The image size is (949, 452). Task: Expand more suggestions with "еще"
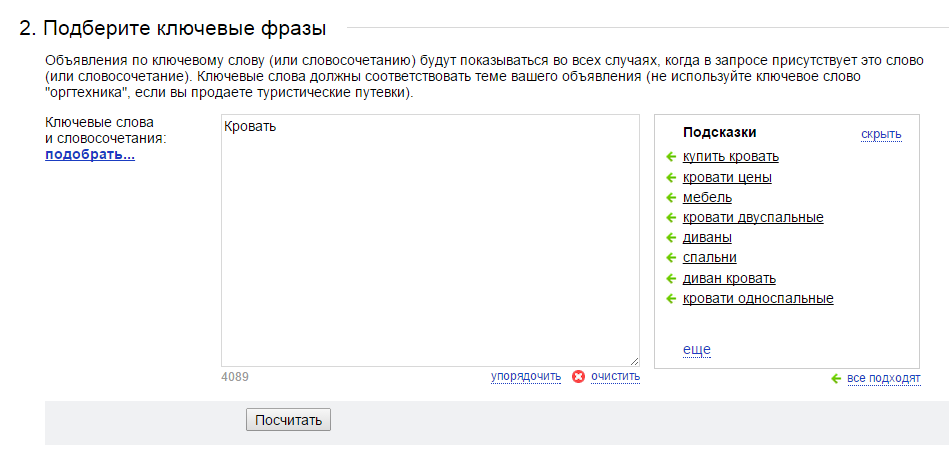pos(697,350)
